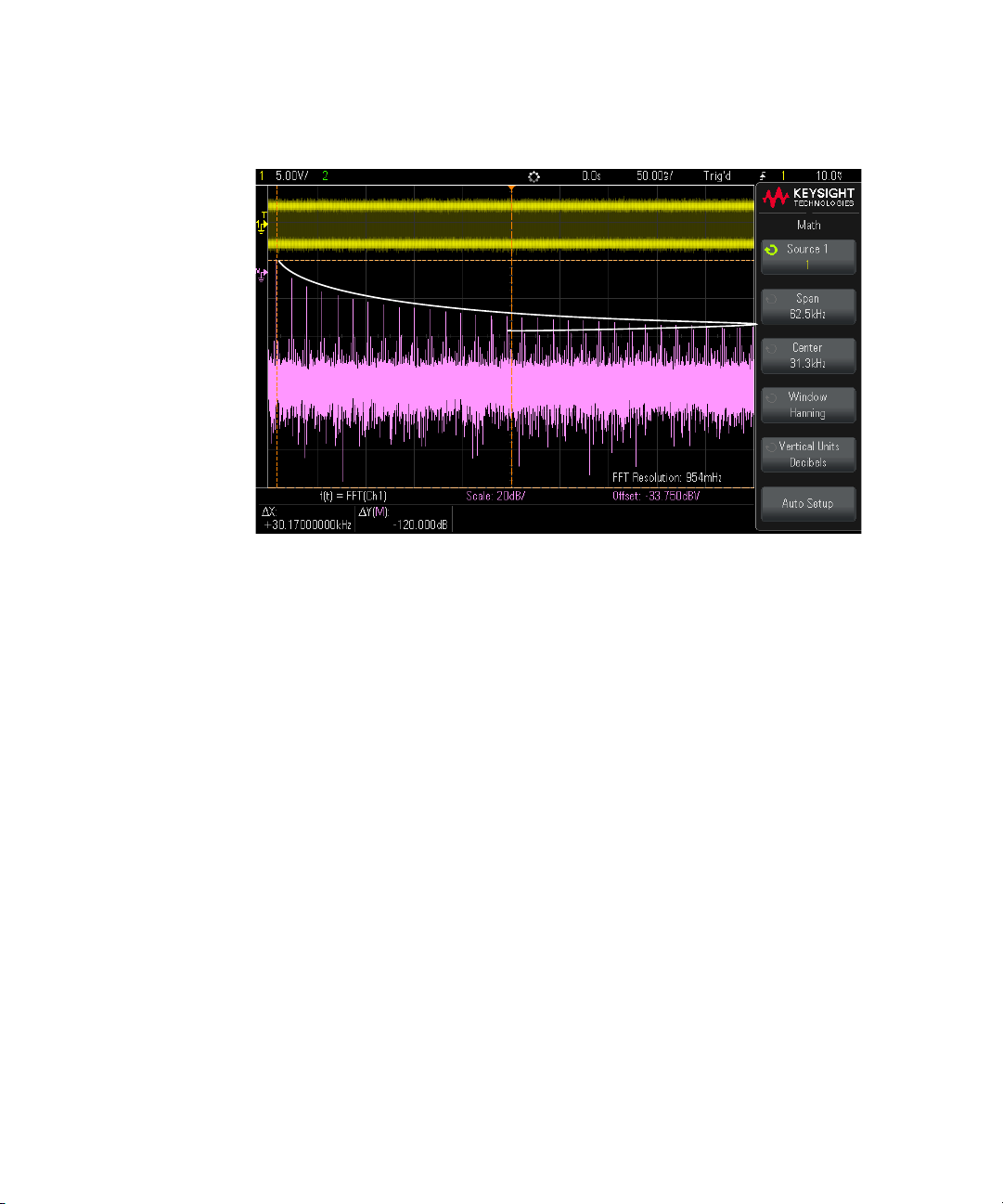1003x1204 pixels.
Task: Select the Source 1 softkey
Action: 808,257
